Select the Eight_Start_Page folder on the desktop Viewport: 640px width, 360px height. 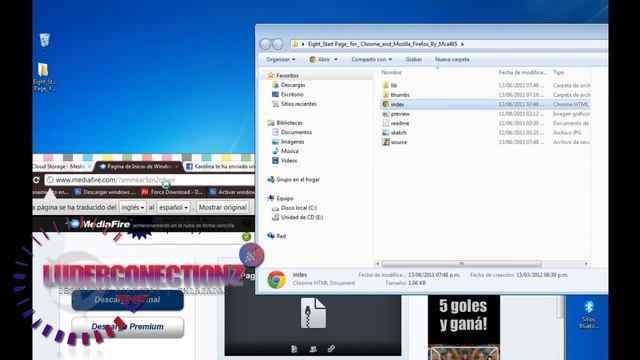(44, 77)
